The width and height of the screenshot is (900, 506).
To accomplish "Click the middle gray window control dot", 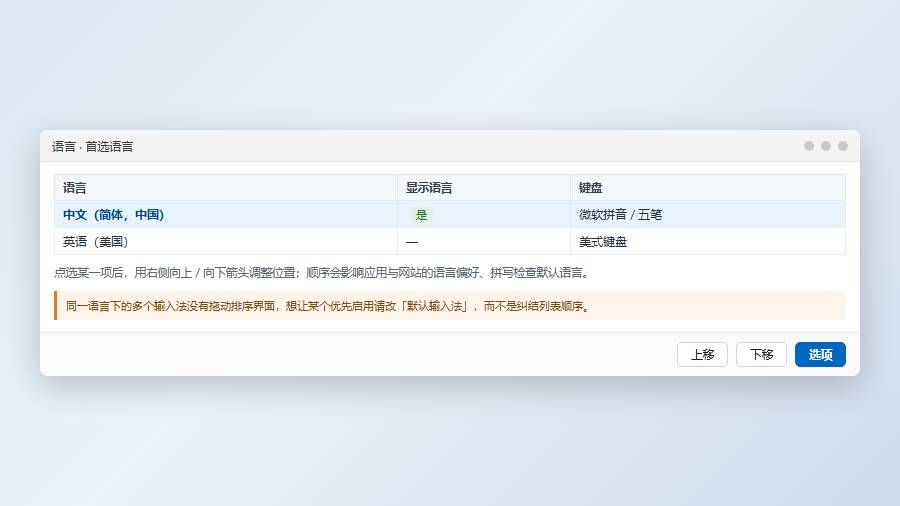I will pyautogui.click(x=826, y=146).
